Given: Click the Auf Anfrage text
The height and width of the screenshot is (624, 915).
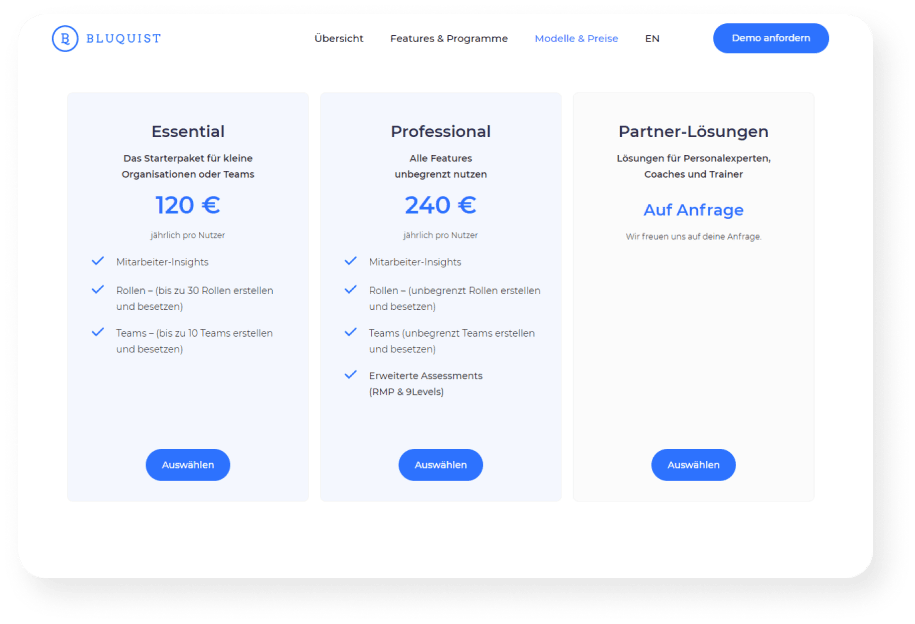Looking at the screenshot, I should tap(693, 210).
